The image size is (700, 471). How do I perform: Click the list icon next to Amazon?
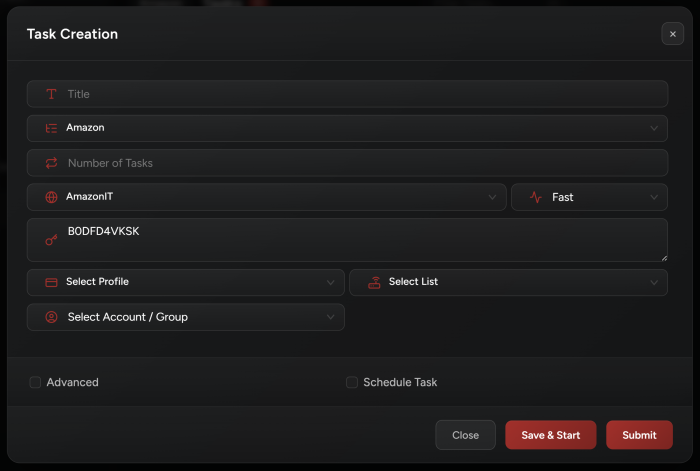(51, 129)
